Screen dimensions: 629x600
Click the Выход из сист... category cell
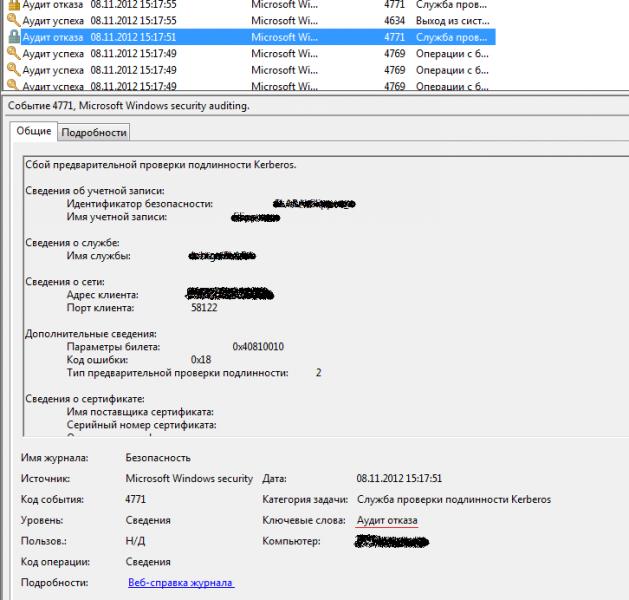tap(452, 20)
